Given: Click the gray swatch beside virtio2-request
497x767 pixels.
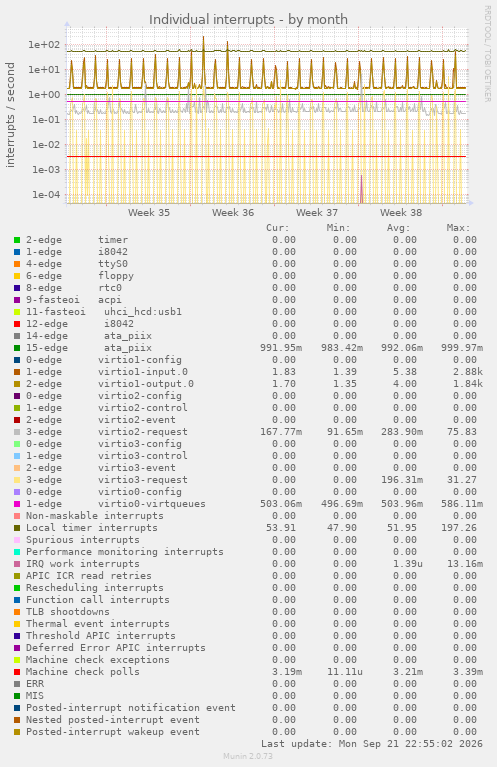Looking at the screenshot, I should 17,432.
